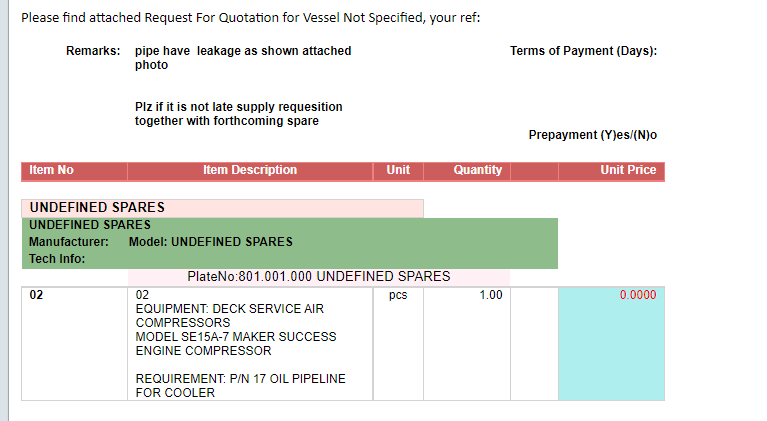Screen dimensions: 767x421
Task: Click the Remarks label
Action: click(93, 51)
